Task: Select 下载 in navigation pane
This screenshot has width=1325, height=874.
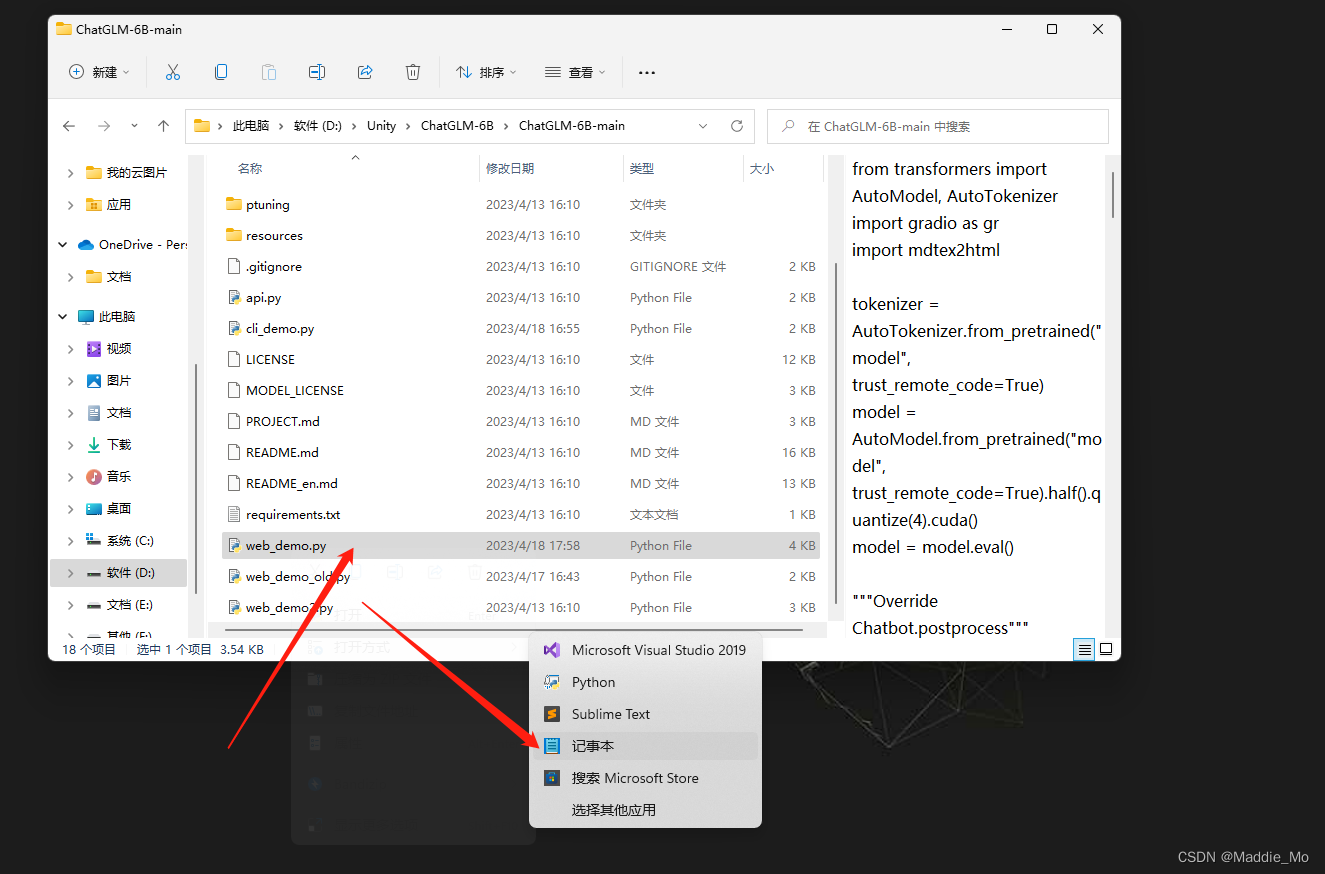Action: click(x=118, y=445)
